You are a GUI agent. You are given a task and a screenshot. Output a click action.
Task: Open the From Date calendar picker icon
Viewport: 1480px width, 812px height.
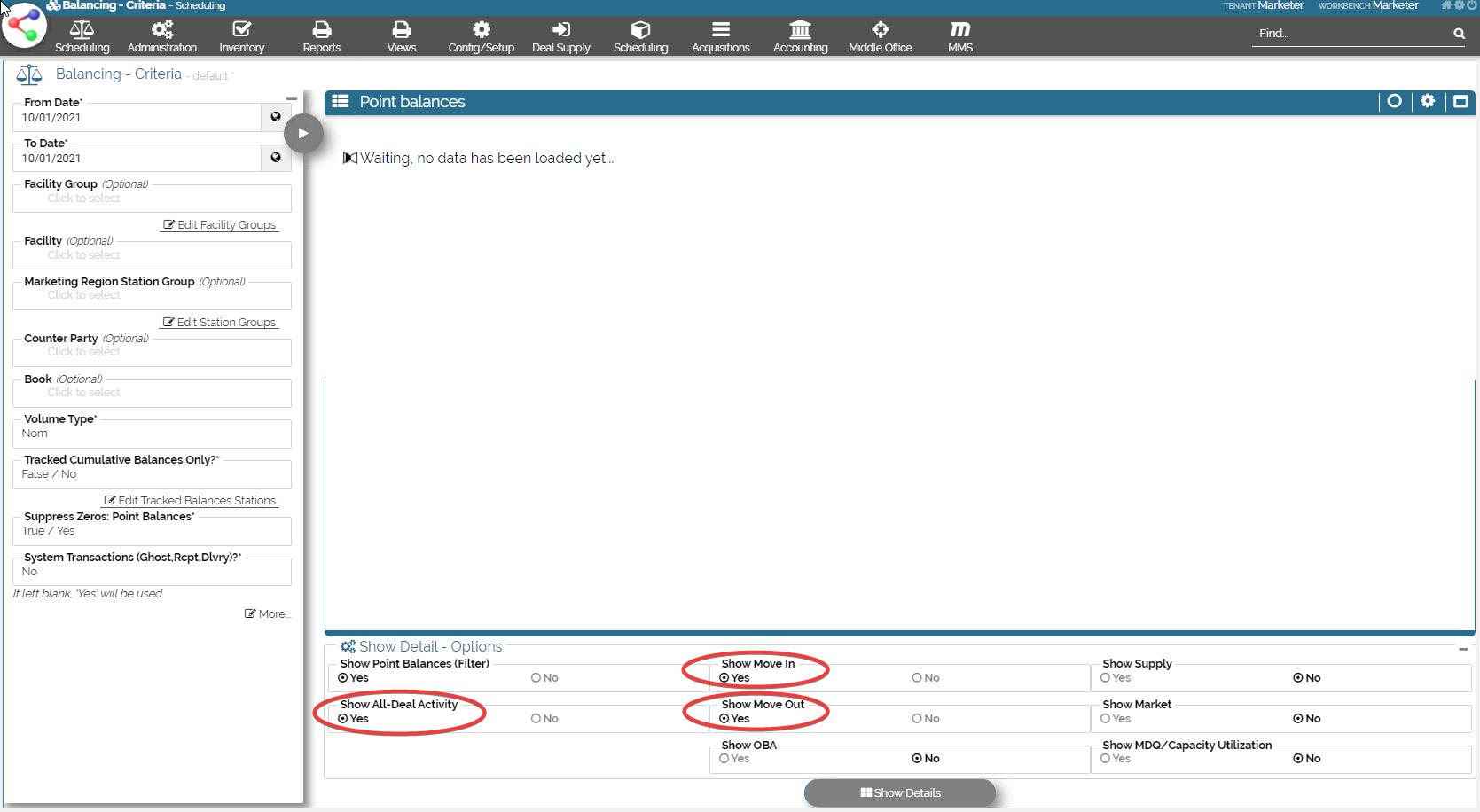276,117
